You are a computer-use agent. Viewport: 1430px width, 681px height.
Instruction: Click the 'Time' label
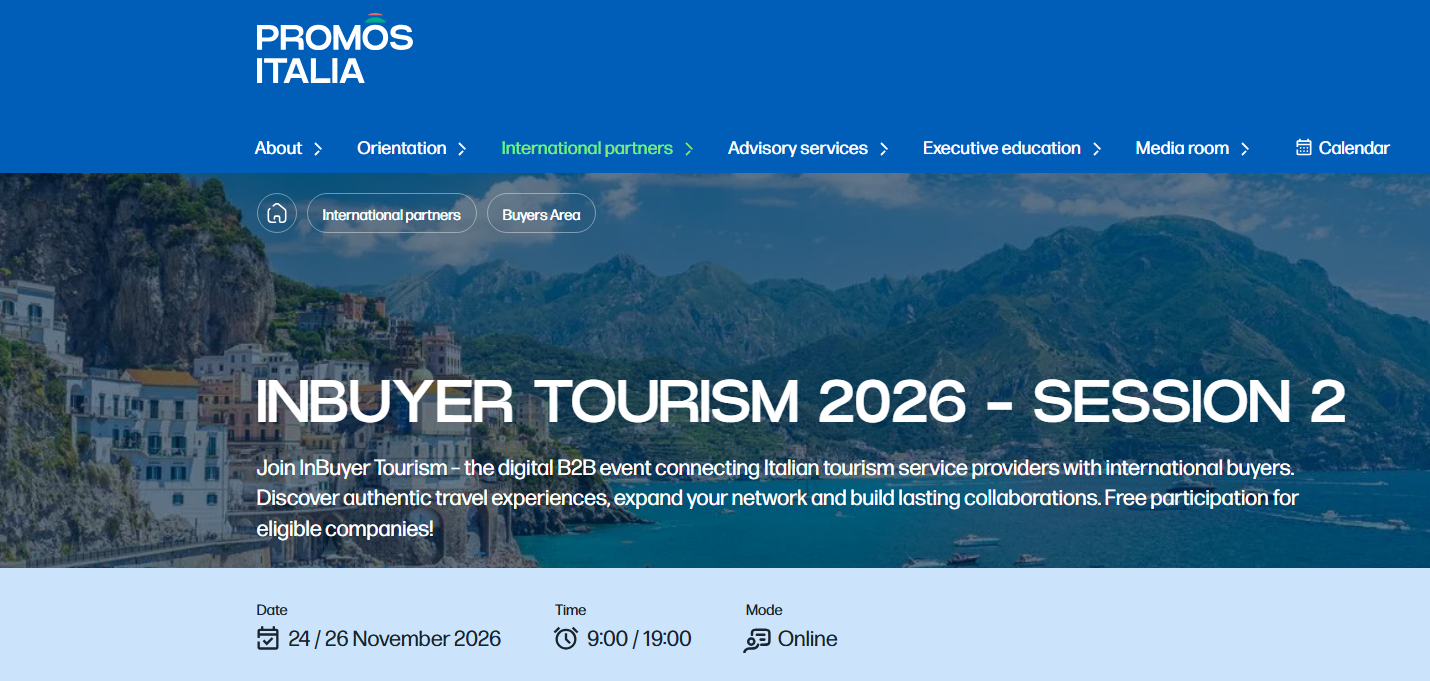570,610
